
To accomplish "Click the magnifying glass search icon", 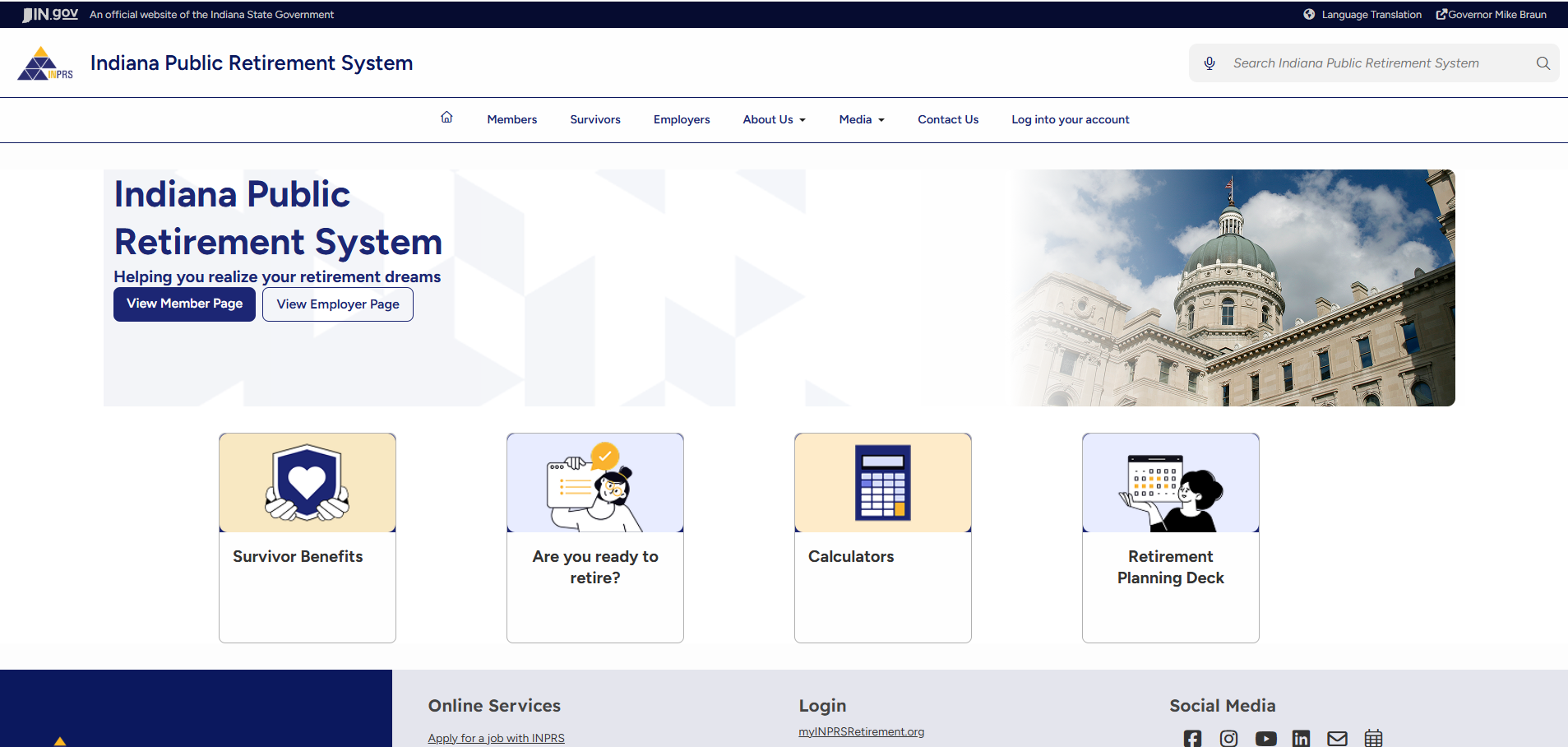I will click(x=1543, y=63).
